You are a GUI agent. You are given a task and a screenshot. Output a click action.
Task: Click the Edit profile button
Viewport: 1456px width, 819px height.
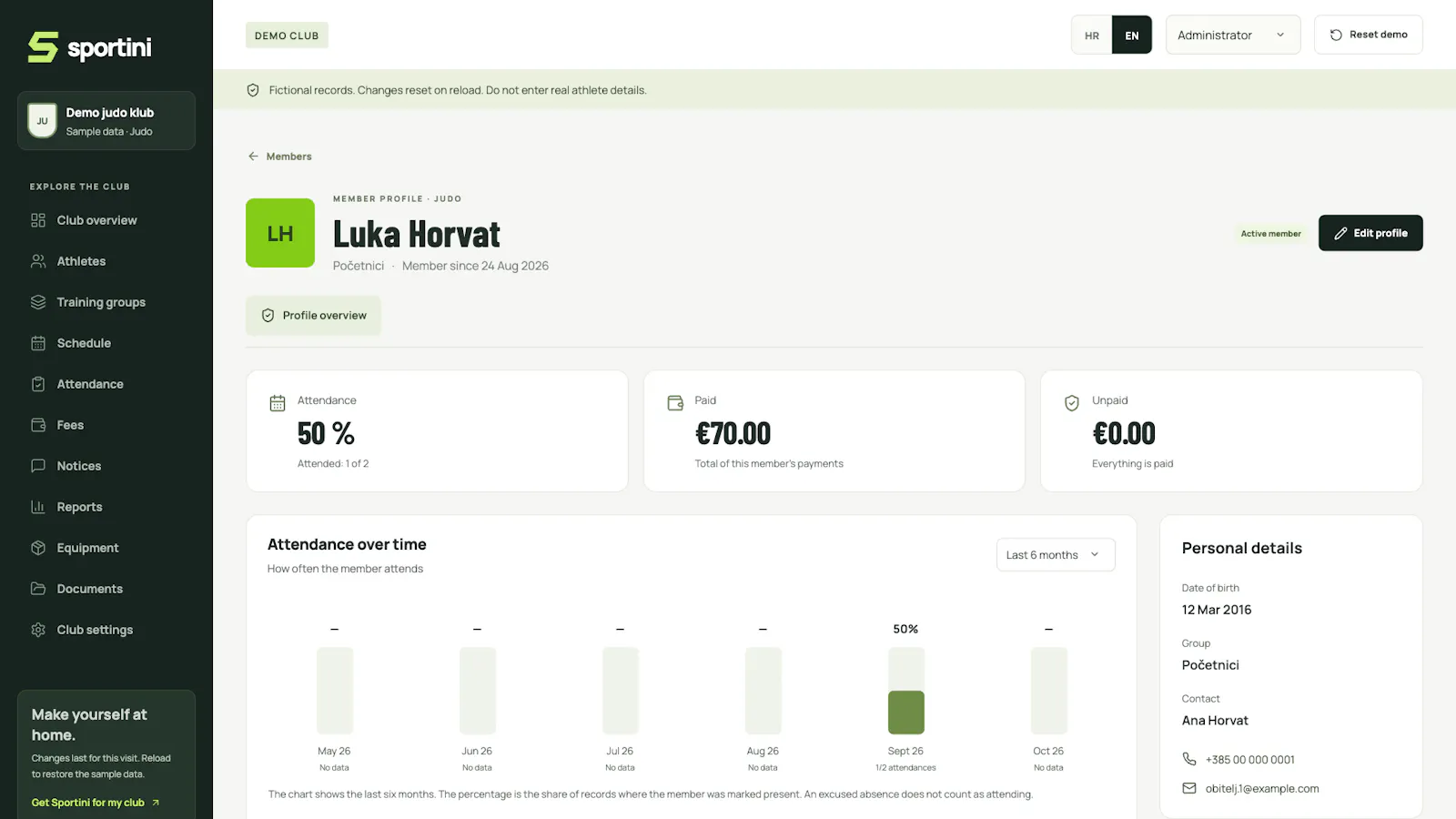coord(1370,233)
